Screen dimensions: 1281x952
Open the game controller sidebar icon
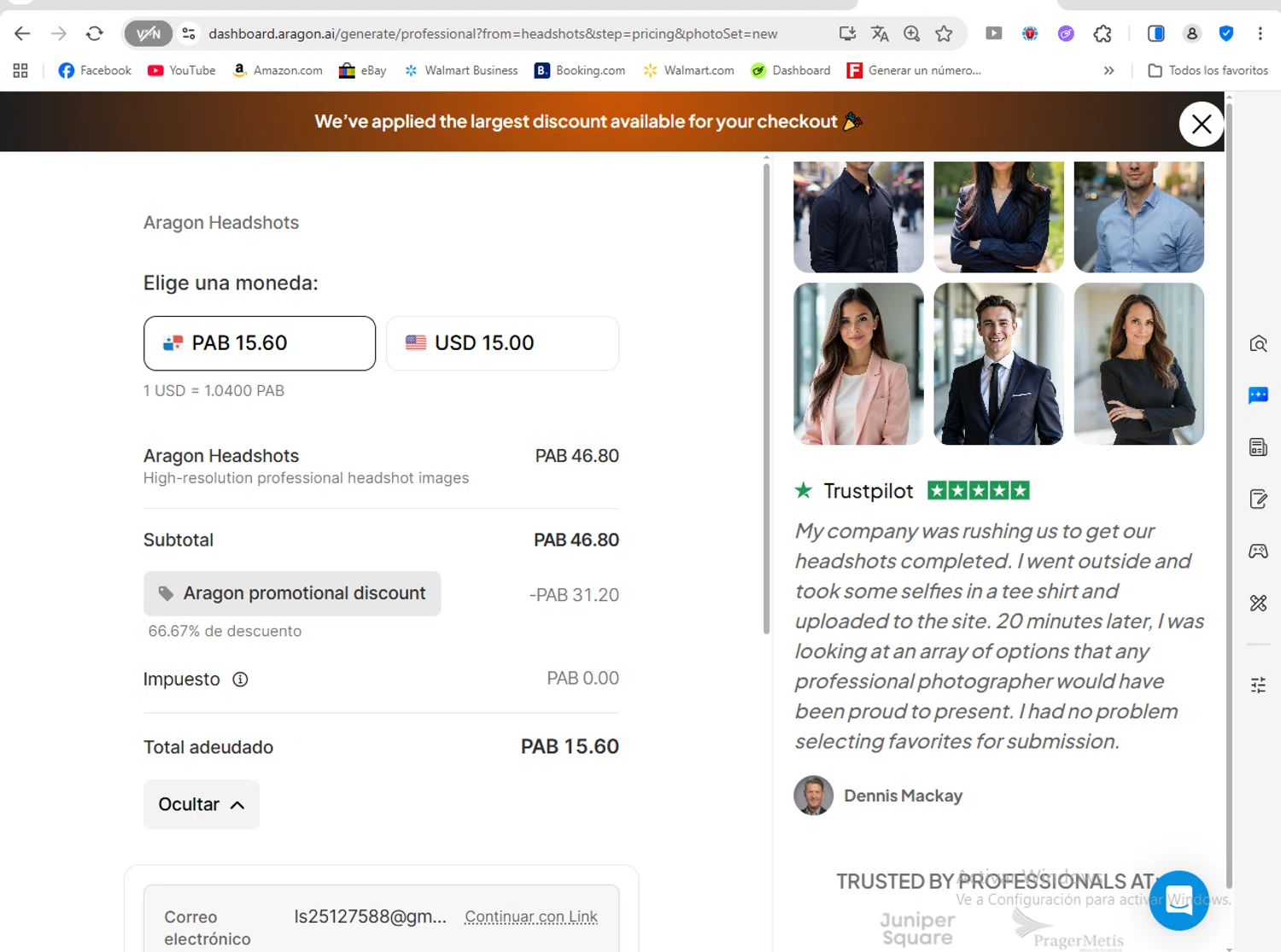pyautogui.click(x=1258, y=552)
